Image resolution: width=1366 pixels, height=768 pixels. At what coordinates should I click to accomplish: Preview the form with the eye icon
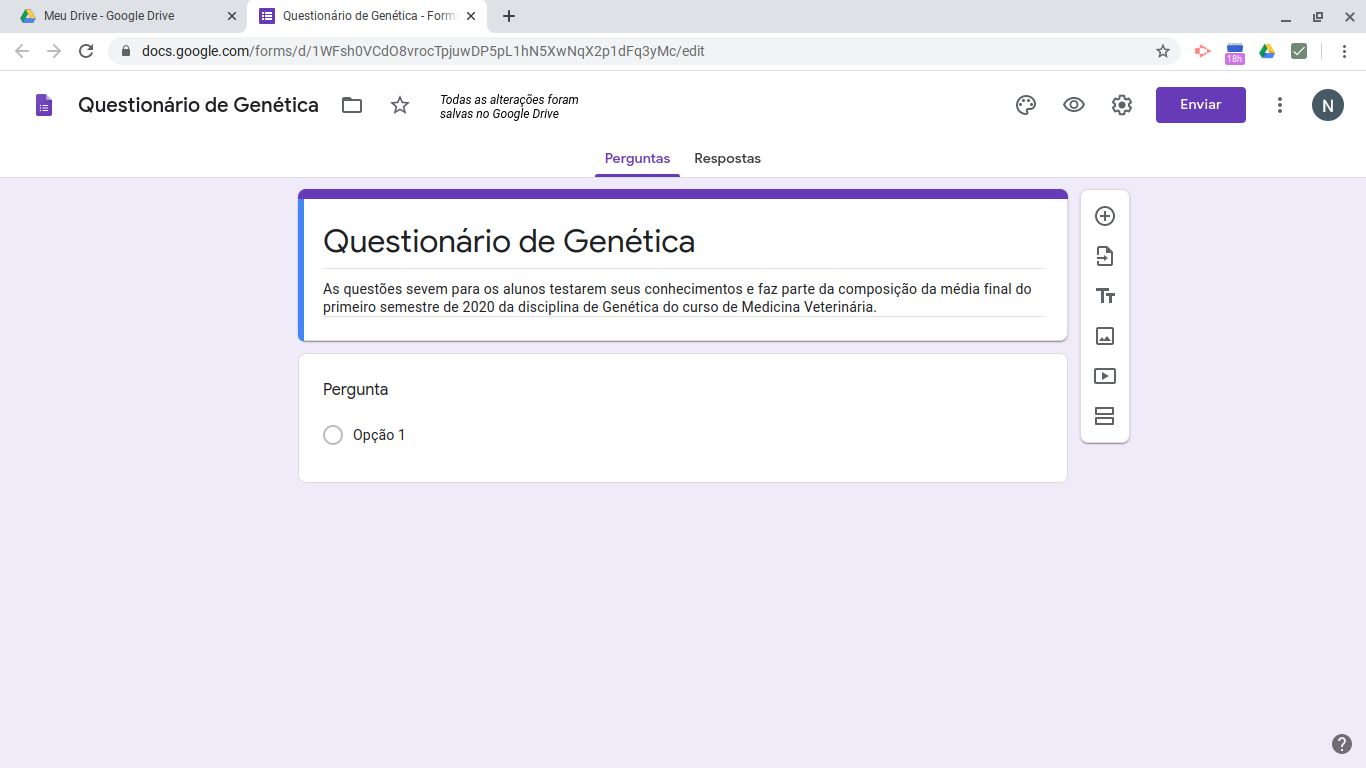pyautogui.click(x=1074, y=105)
